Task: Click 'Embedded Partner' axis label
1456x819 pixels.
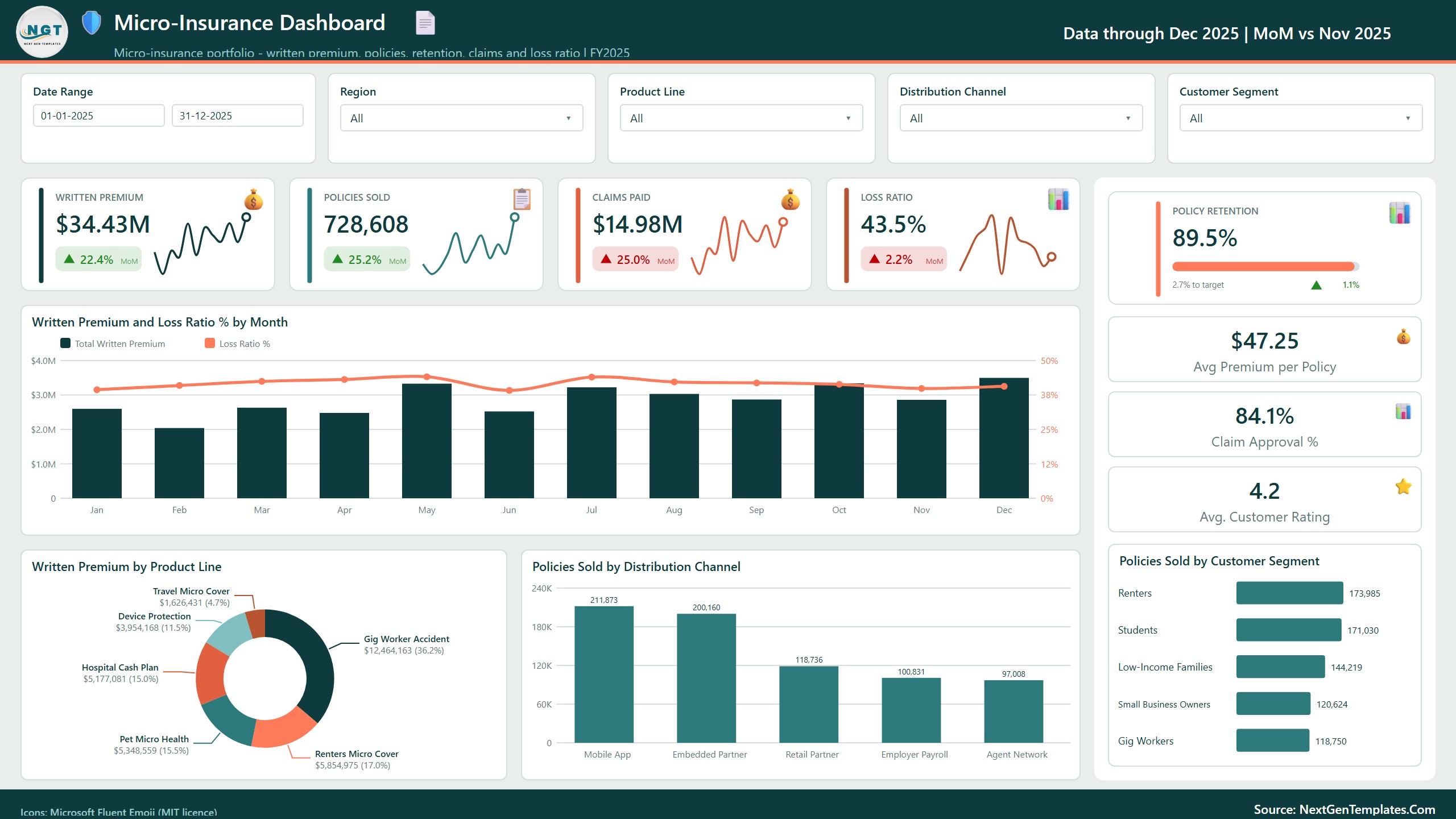Action: click(x=710, y=754)
